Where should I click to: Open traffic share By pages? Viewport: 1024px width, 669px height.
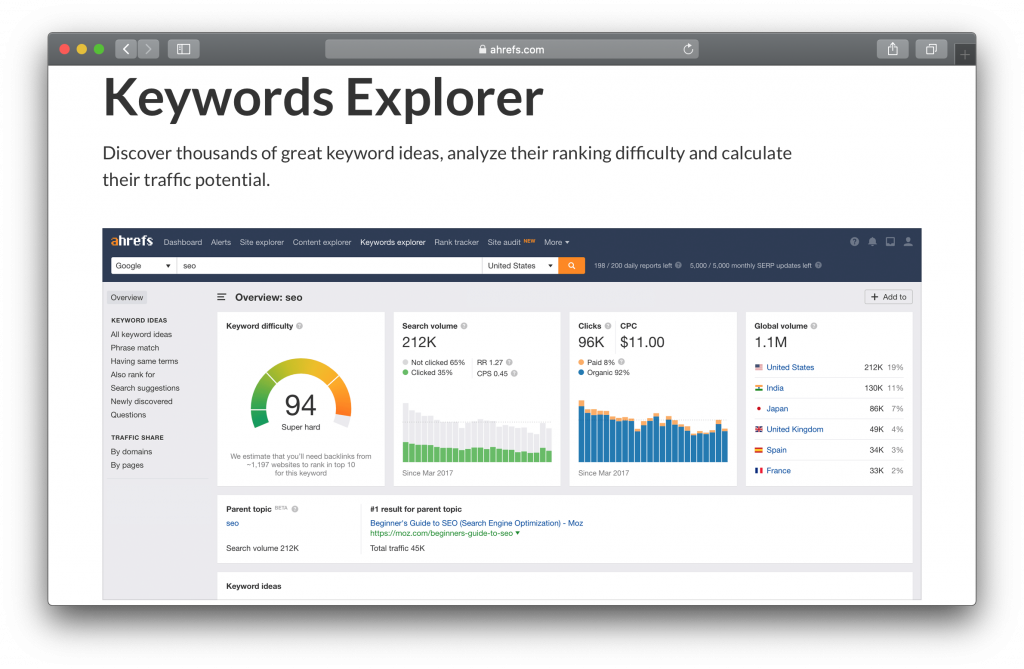[x=127, y=465]
